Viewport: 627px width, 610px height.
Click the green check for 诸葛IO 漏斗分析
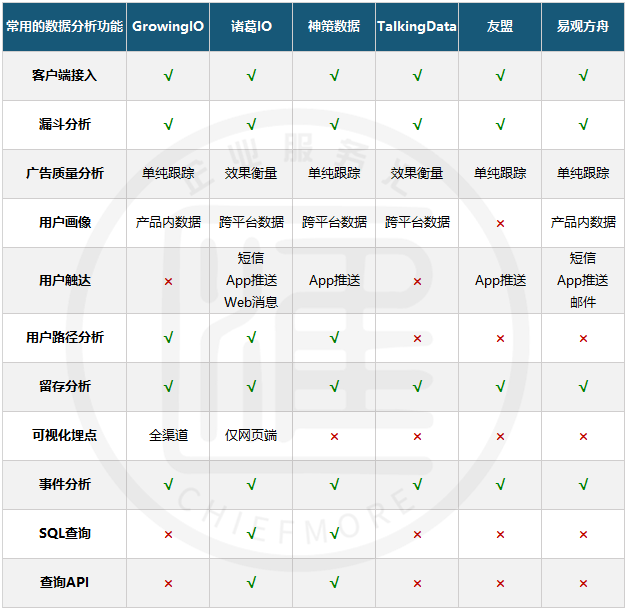pyautogui.click(x=252, y=124)
